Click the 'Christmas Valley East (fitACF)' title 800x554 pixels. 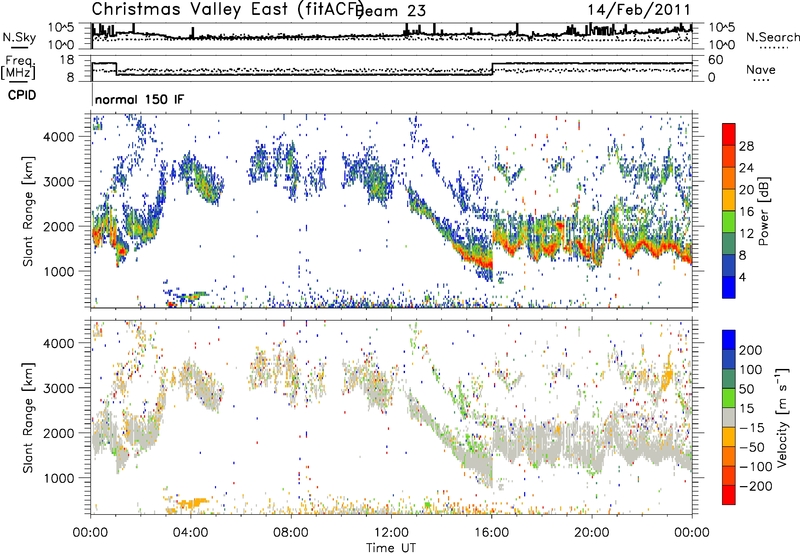228,9
